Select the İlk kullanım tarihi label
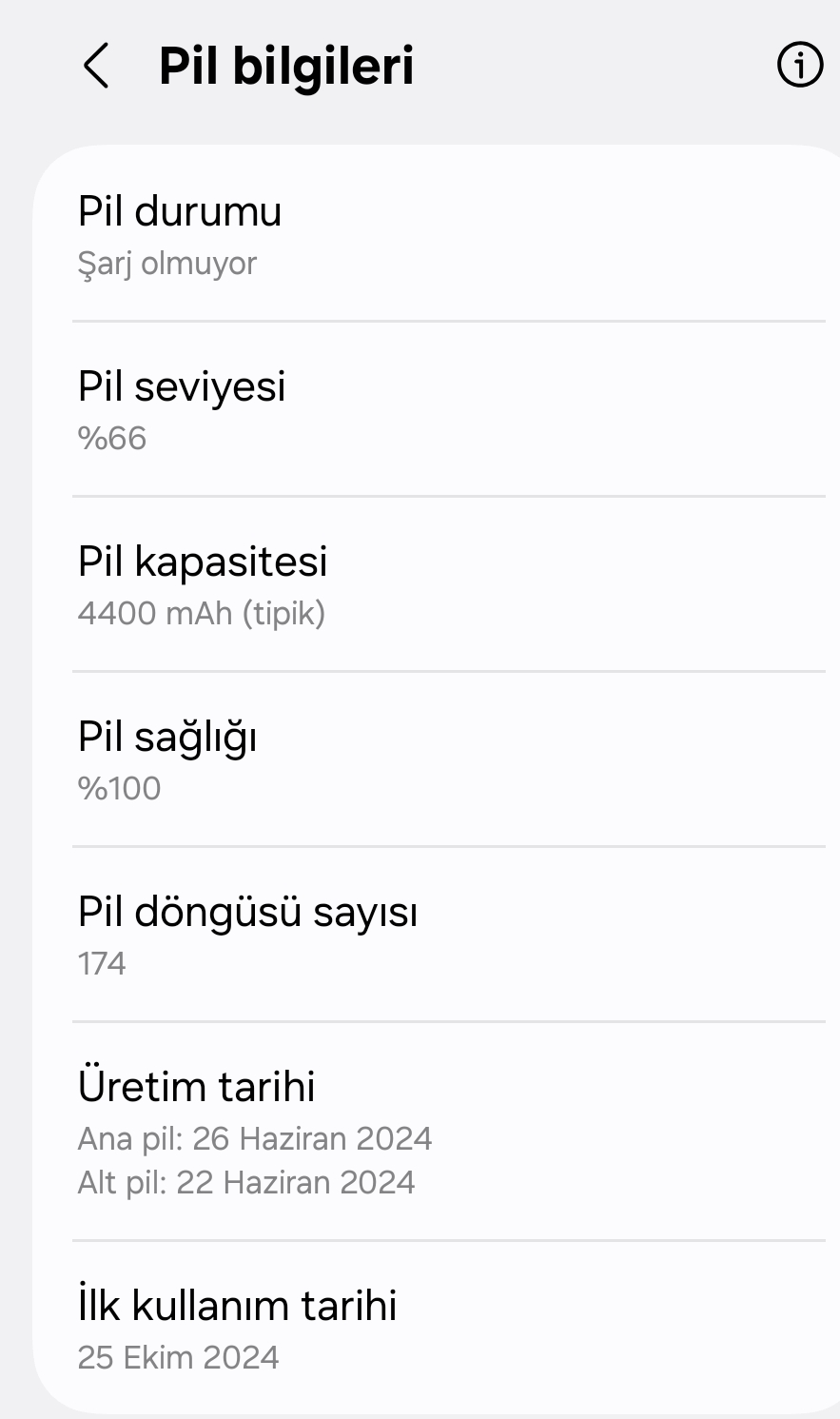This screenshot has width=840, height=1419. point(237,1306)
